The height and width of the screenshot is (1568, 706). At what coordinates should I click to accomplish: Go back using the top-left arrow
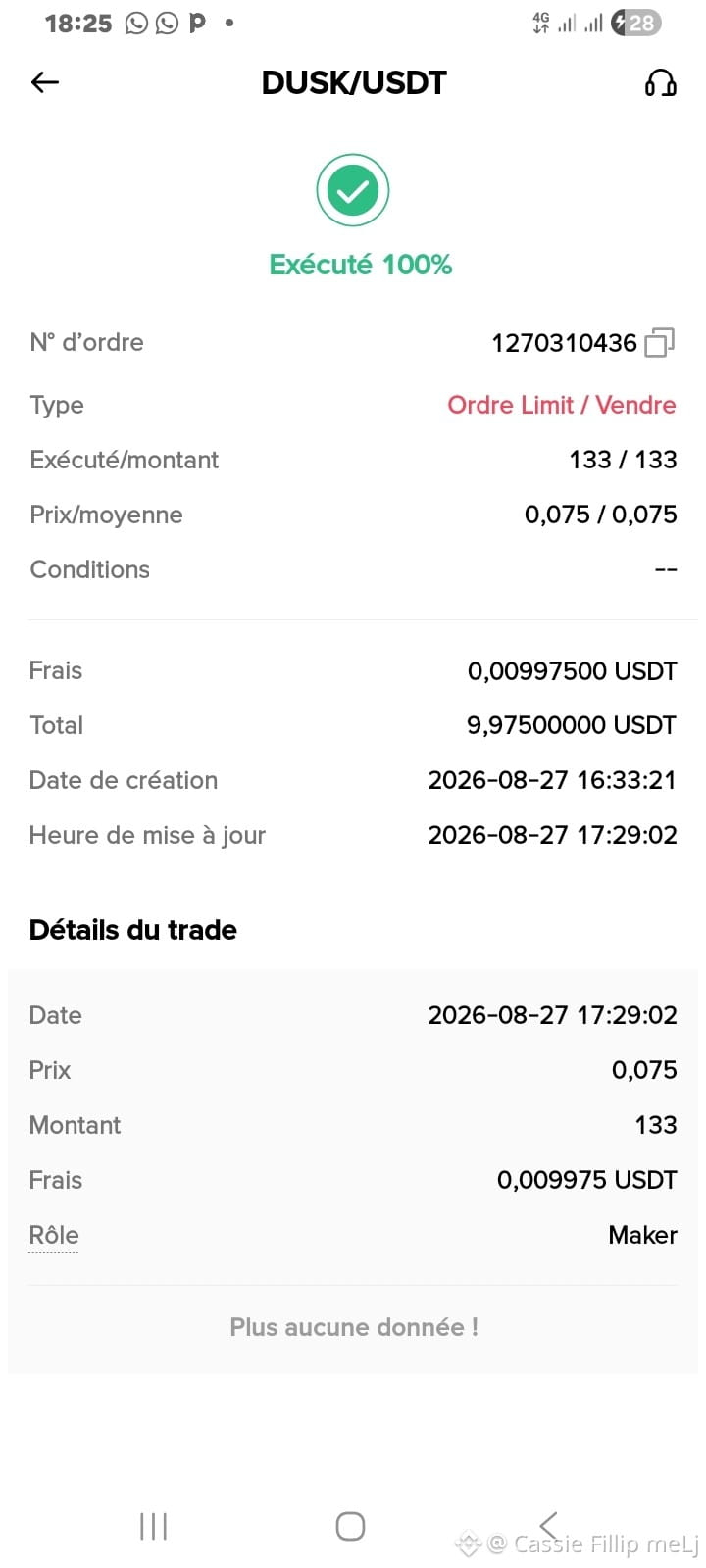45,82
